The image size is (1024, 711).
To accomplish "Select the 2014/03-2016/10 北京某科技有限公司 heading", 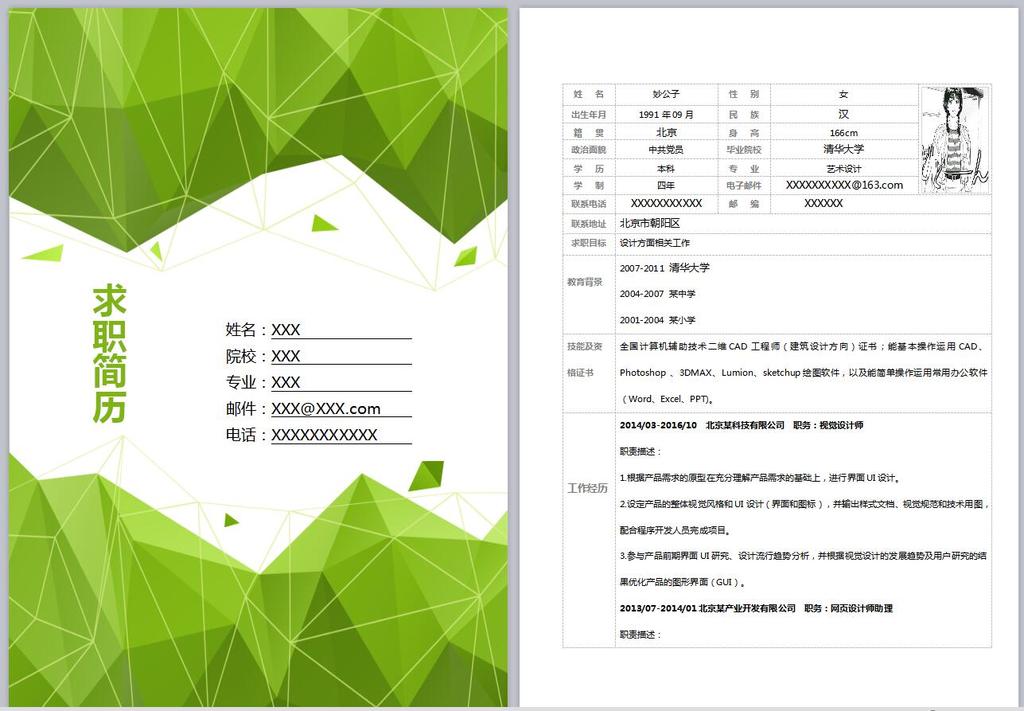I will click(x=741, y=425).
